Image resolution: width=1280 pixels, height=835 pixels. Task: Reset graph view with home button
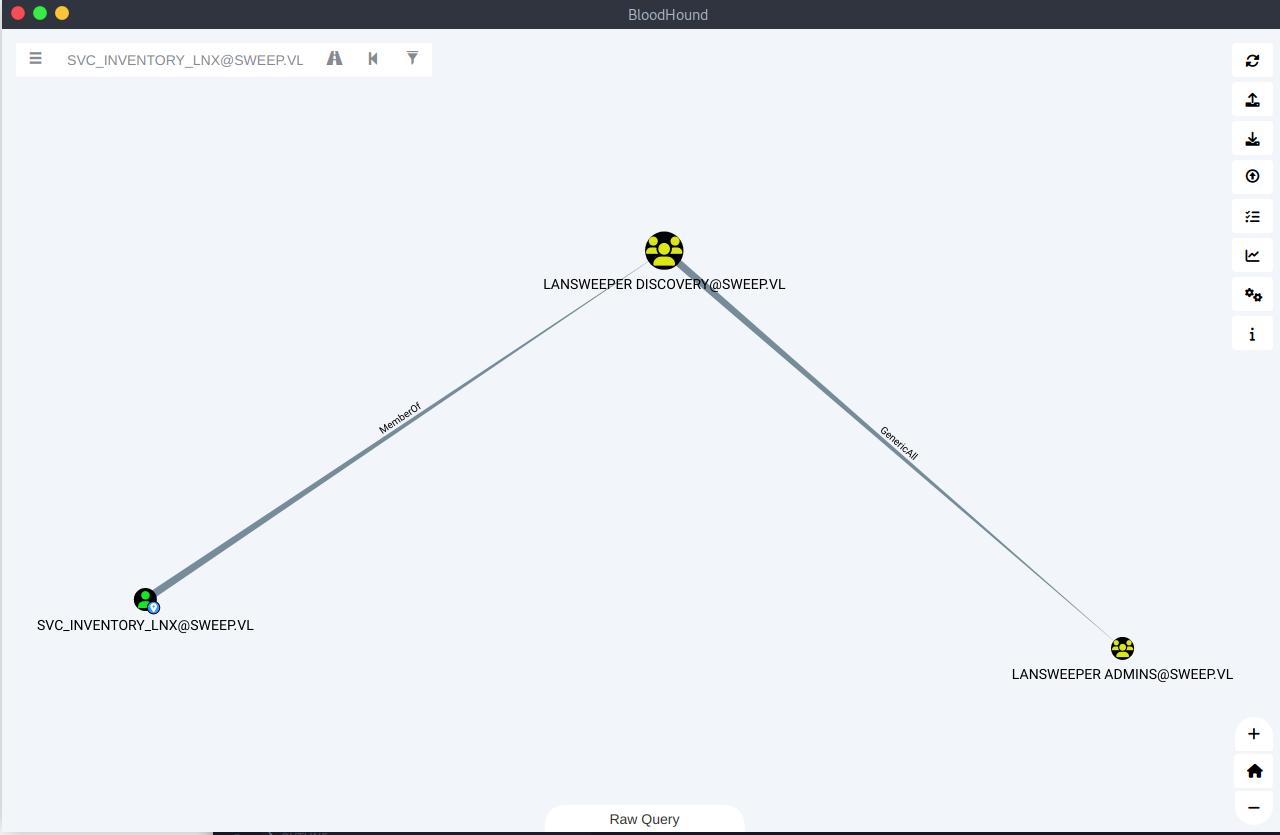pos(1254,771)
